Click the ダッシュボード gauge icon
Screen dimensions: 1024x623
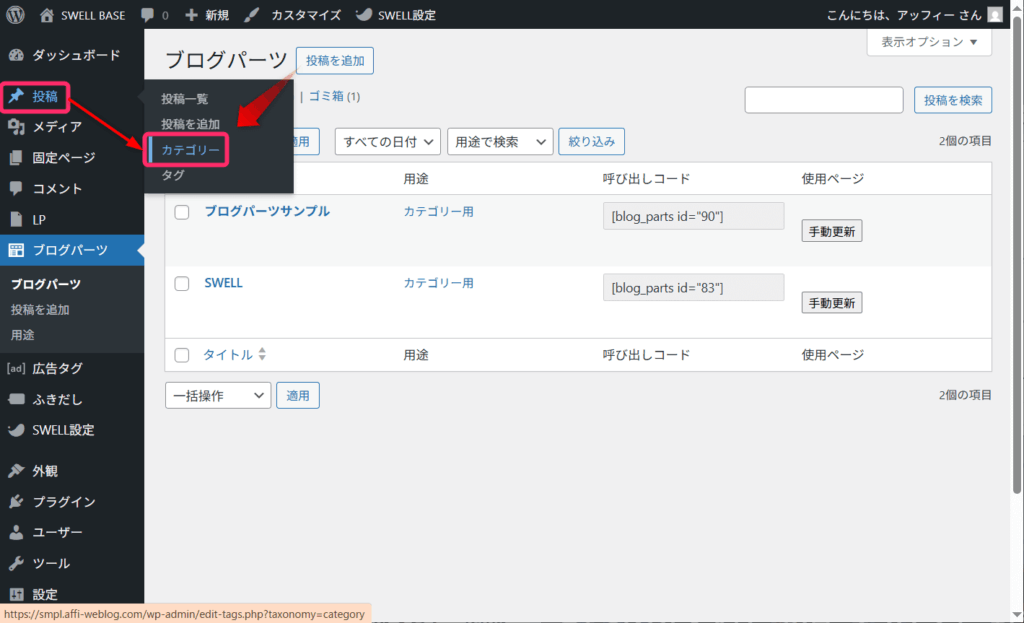pos(16,56)
